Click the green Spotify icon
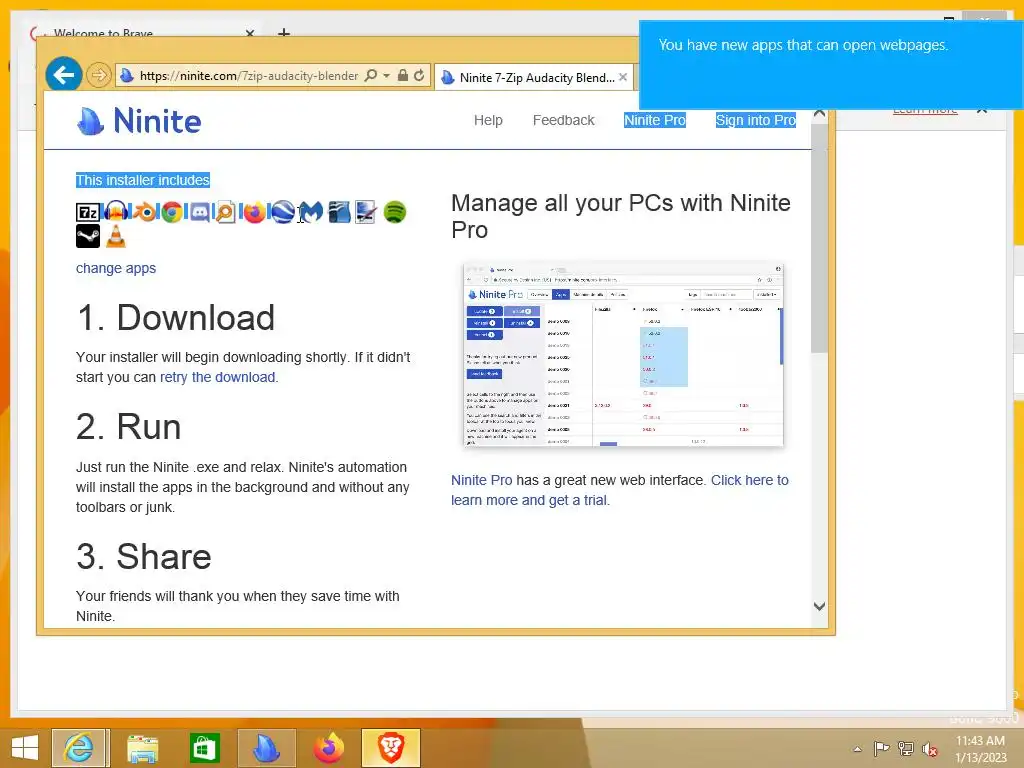Screen dimensions: 1024x768 point(394,212)
